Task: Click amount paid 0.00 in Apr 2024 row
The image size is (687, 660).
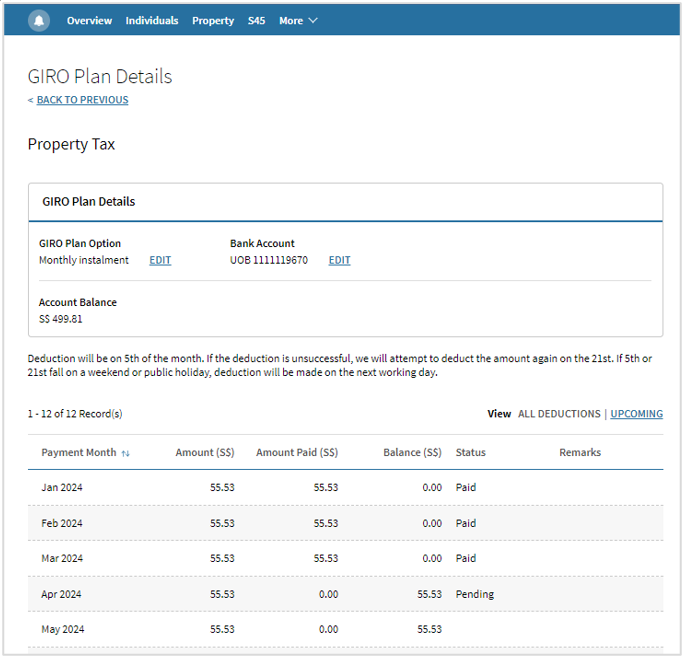Action: point(329,595)
